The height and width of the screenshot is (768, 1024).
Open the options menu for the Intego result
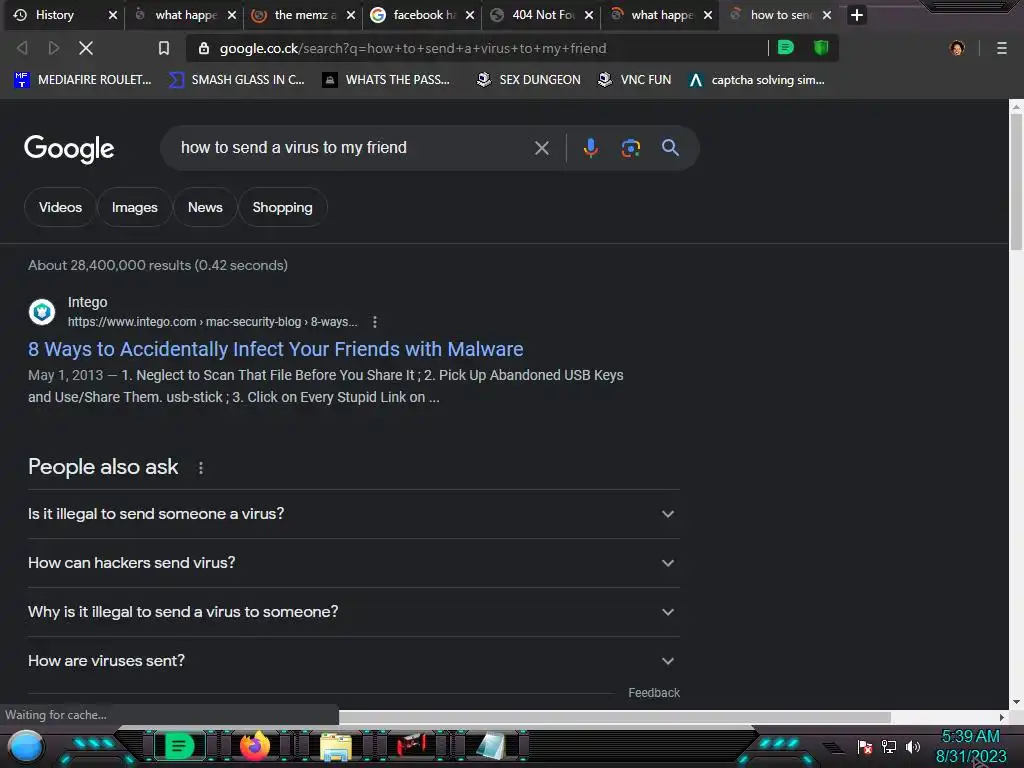click(374, 322)
